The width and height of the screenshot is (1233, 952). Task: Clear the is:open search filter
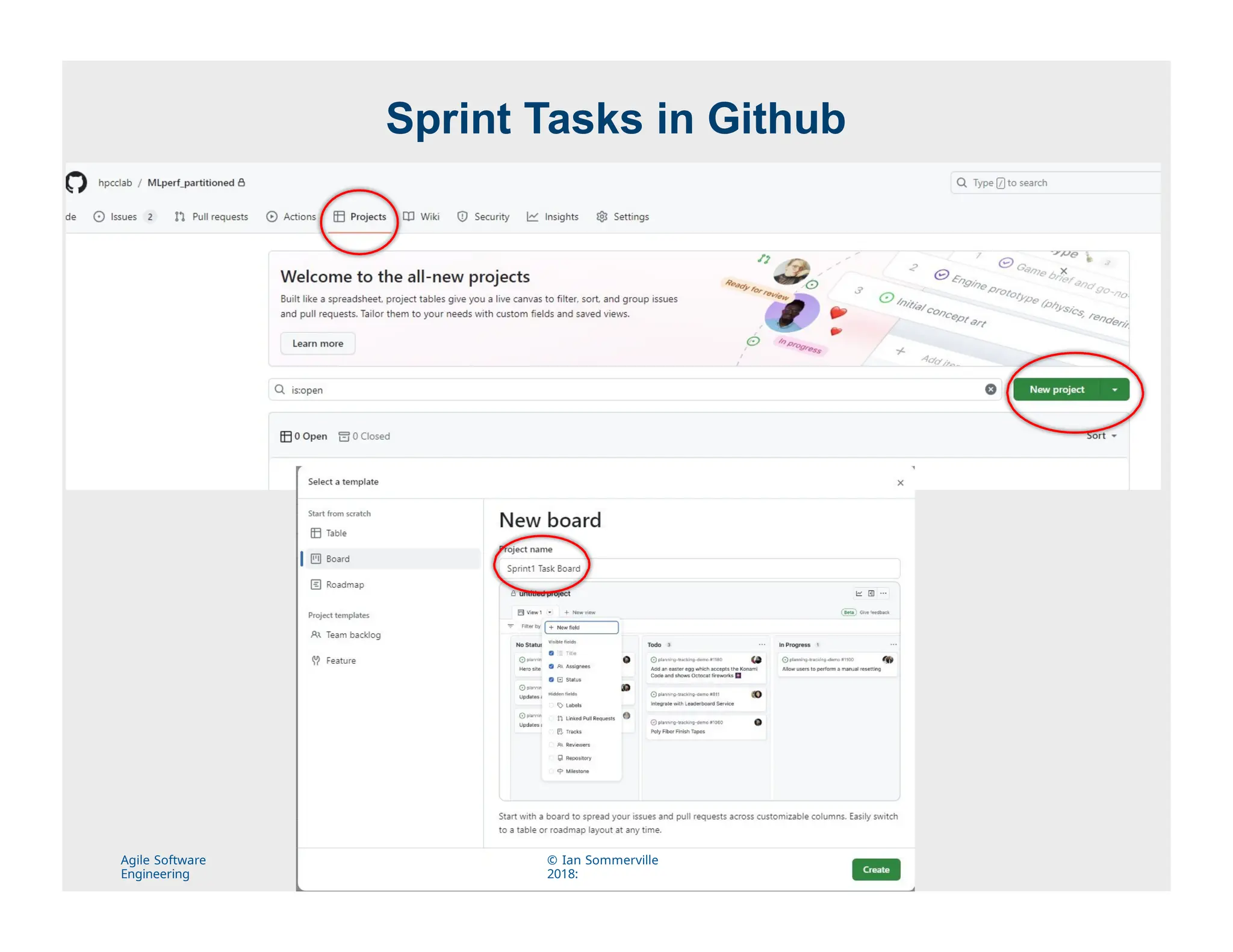(990, 389)
